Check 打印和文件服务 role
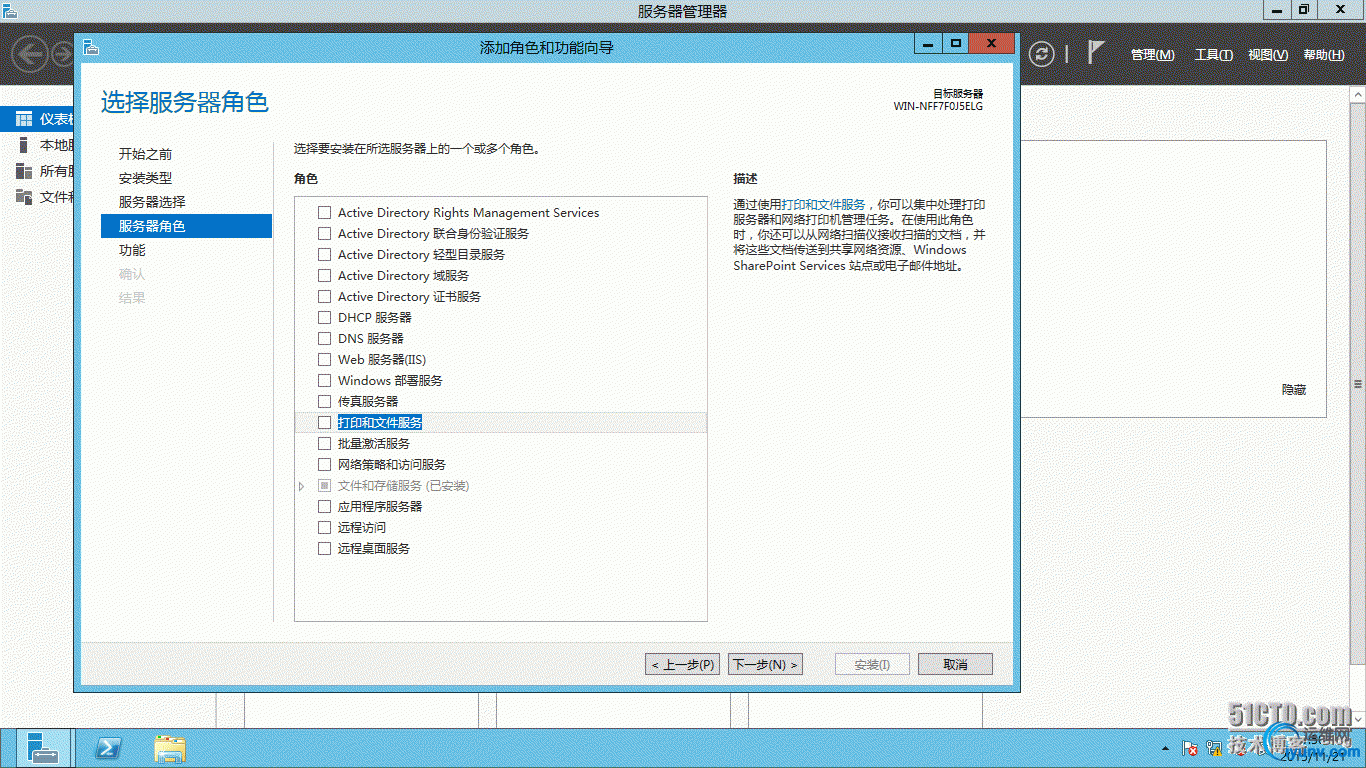1366x768 pixels. (324, 422)
